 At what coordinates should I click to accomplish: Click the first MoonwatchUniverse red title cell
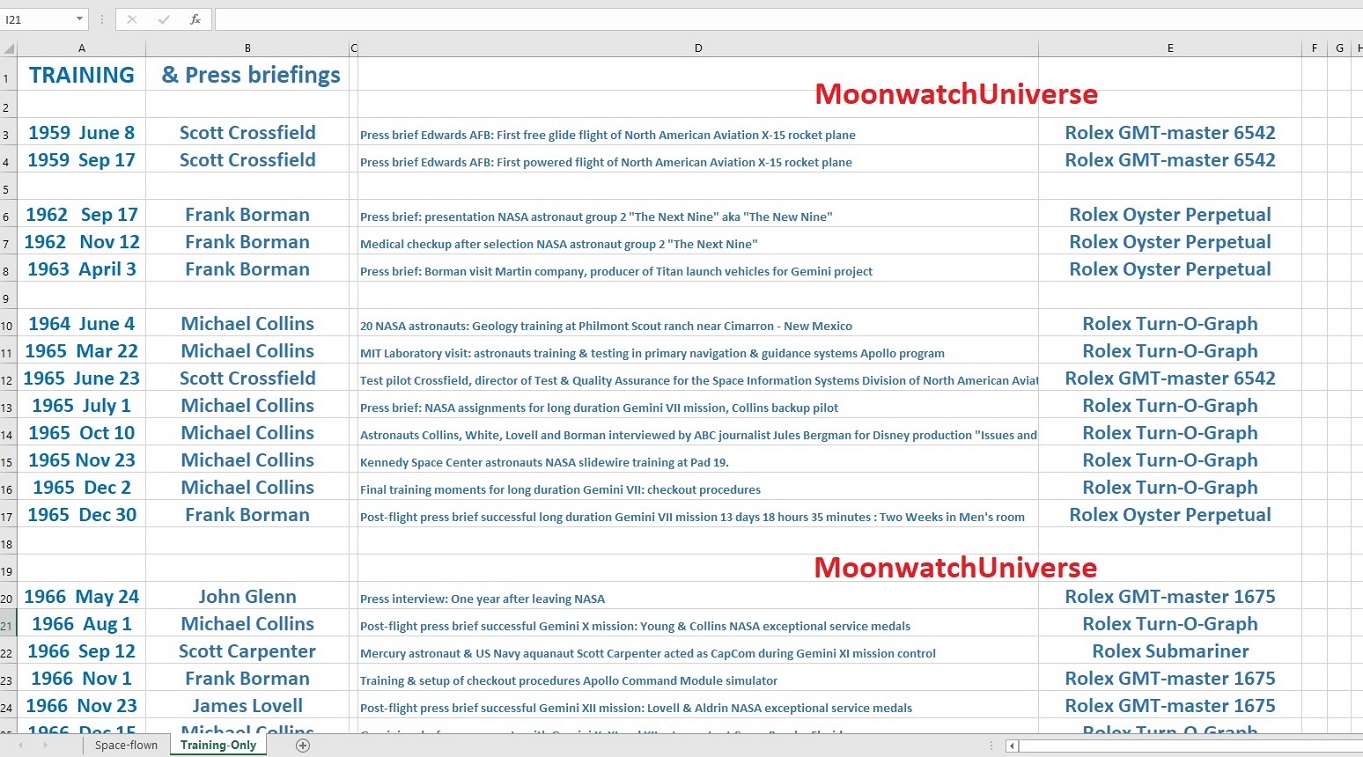click(955, 94)
